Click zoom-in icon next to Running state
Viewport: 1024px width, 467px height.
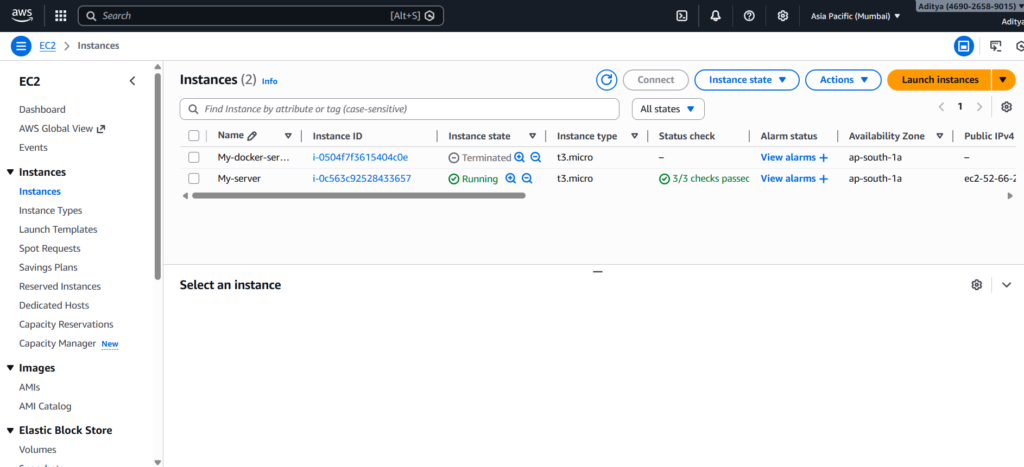tap(511, 179)
